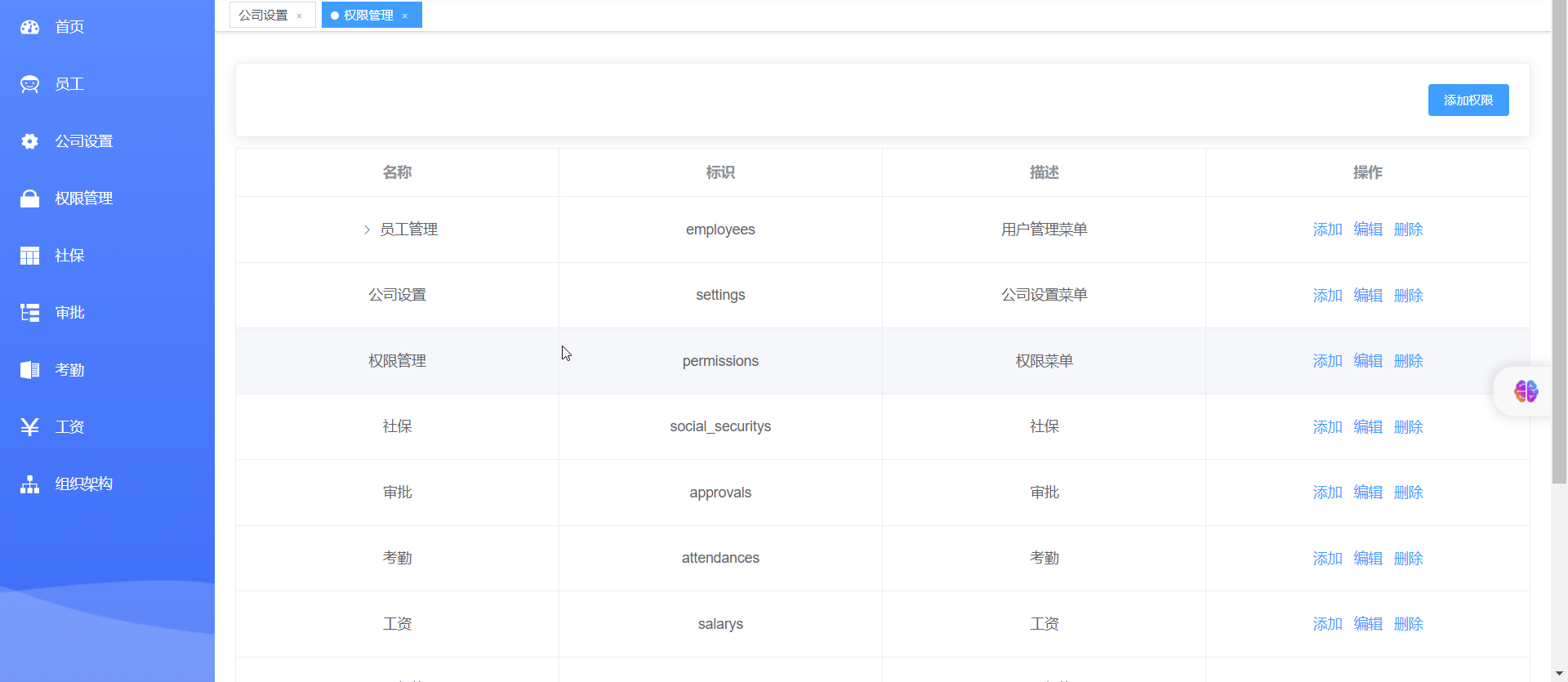
Task: Click 编辑 in the settings row
Action: (x=1368, y=296)
